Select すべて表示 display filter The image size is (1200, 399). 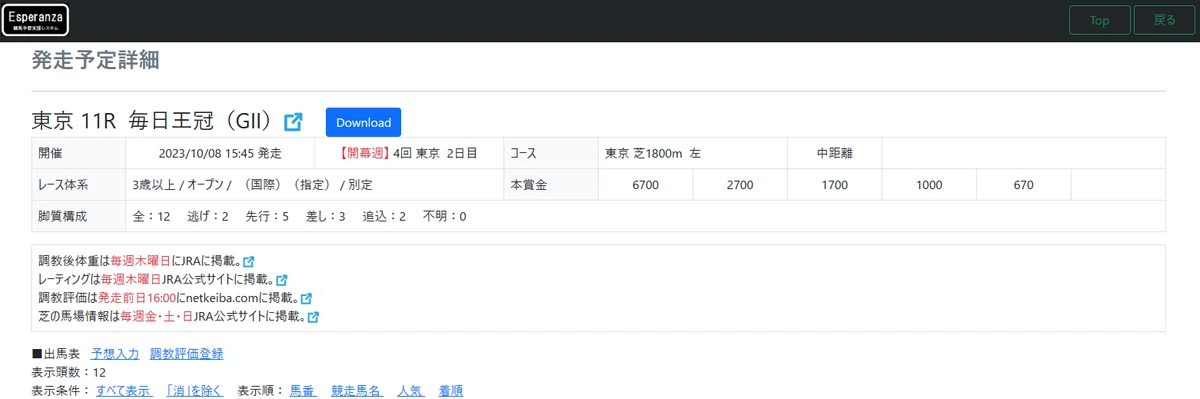point(124,391)
